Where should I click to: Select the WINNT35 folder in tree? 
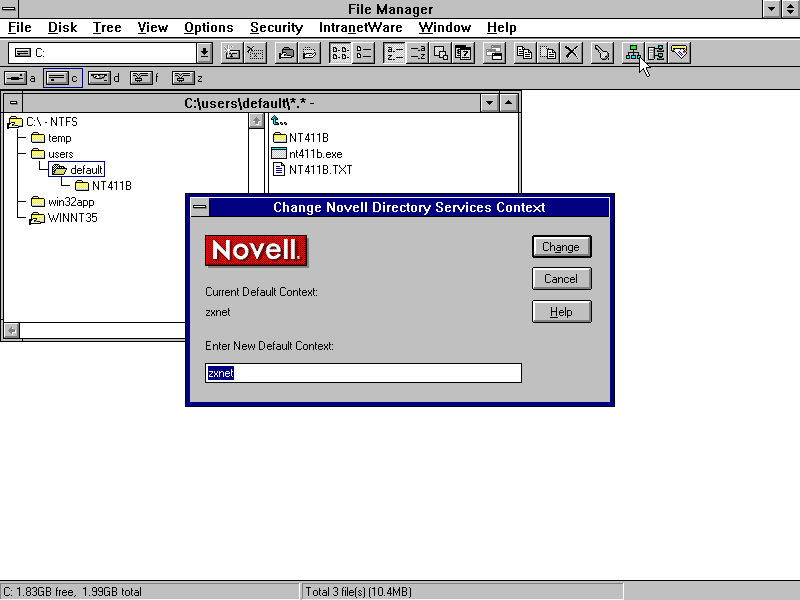pyautogui.click(x=63, y=218)
